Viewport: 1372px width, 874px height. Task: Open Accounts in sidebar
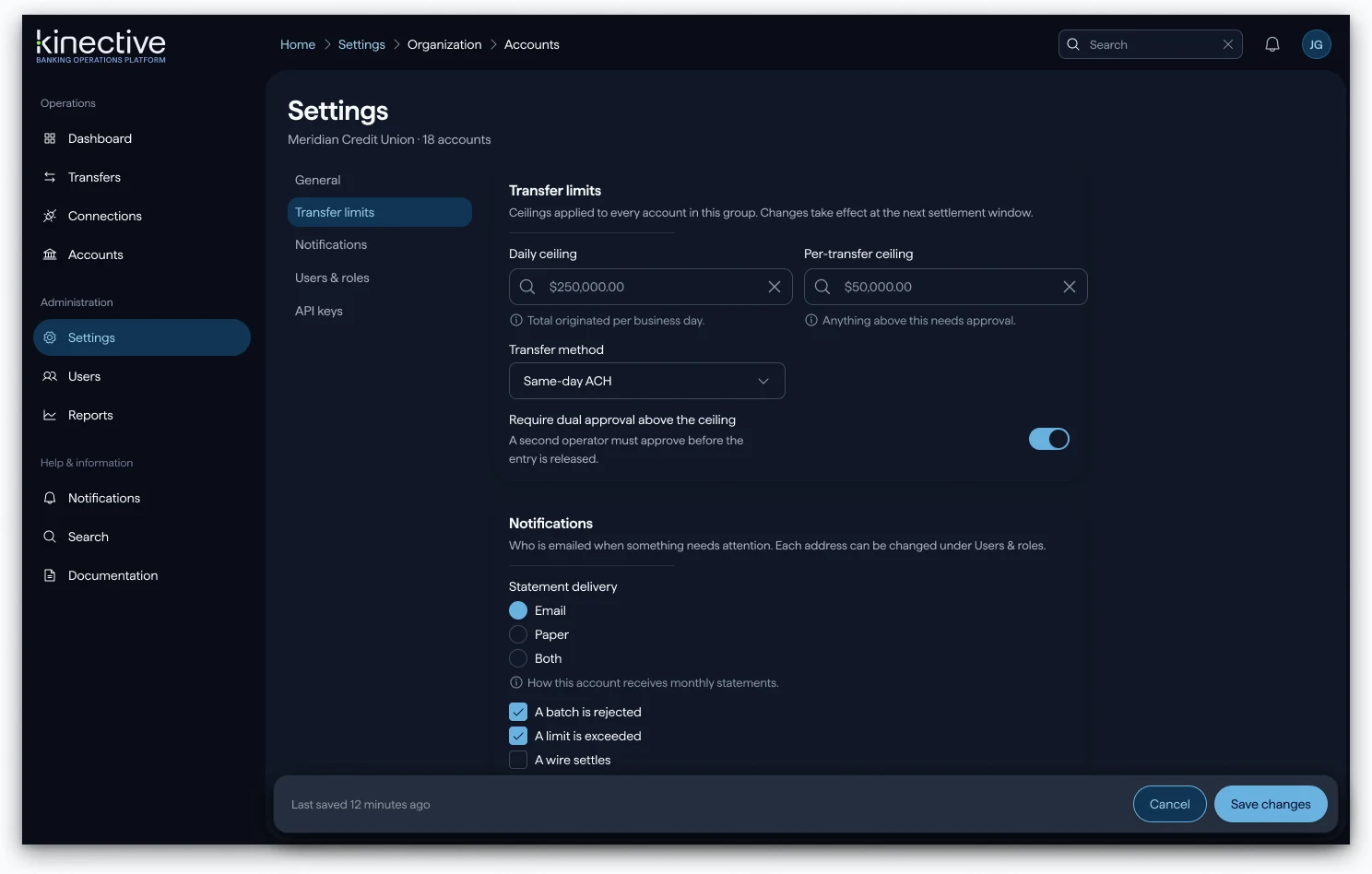click(142, 254)
